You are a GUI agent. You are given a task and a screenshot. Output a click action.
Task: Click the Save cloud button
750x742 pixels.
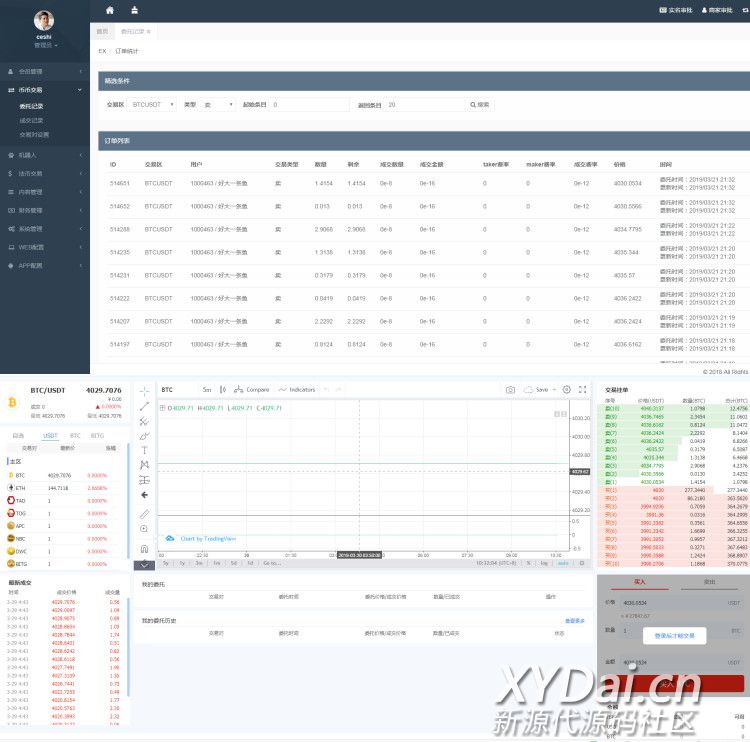[536, 390]
